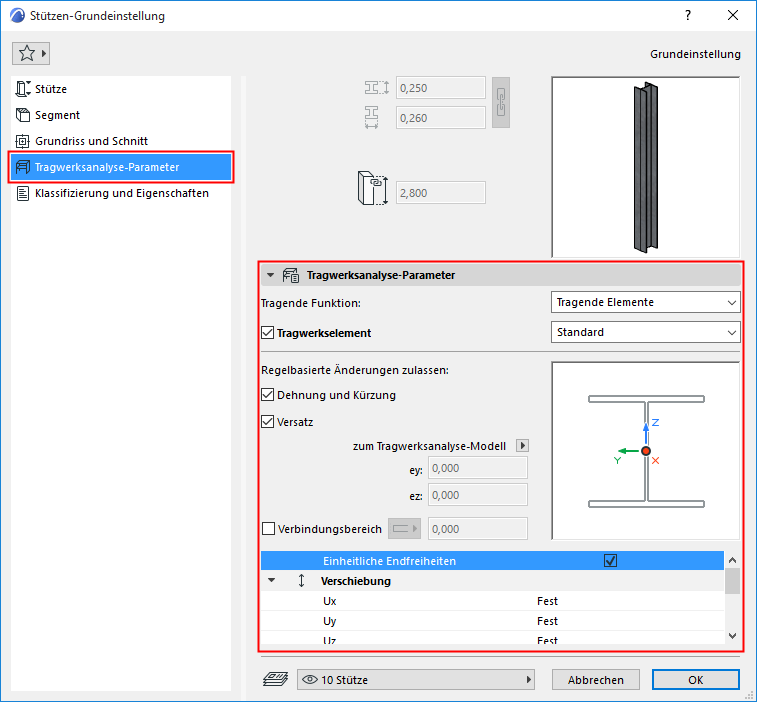
Task: Select the Ux row in the list
Action: [492, 601]
